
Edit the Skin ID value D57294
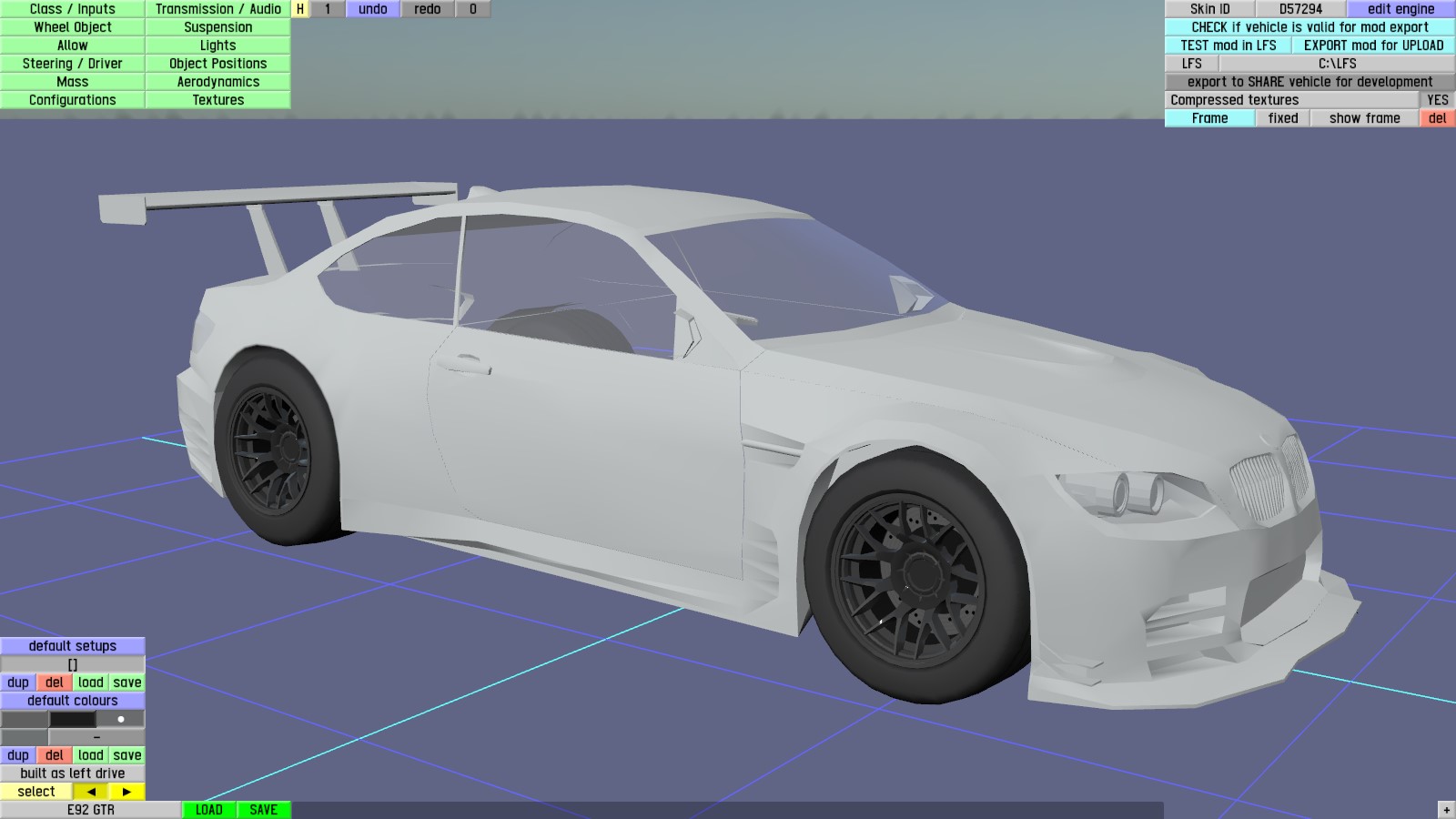click(1301, 9)
